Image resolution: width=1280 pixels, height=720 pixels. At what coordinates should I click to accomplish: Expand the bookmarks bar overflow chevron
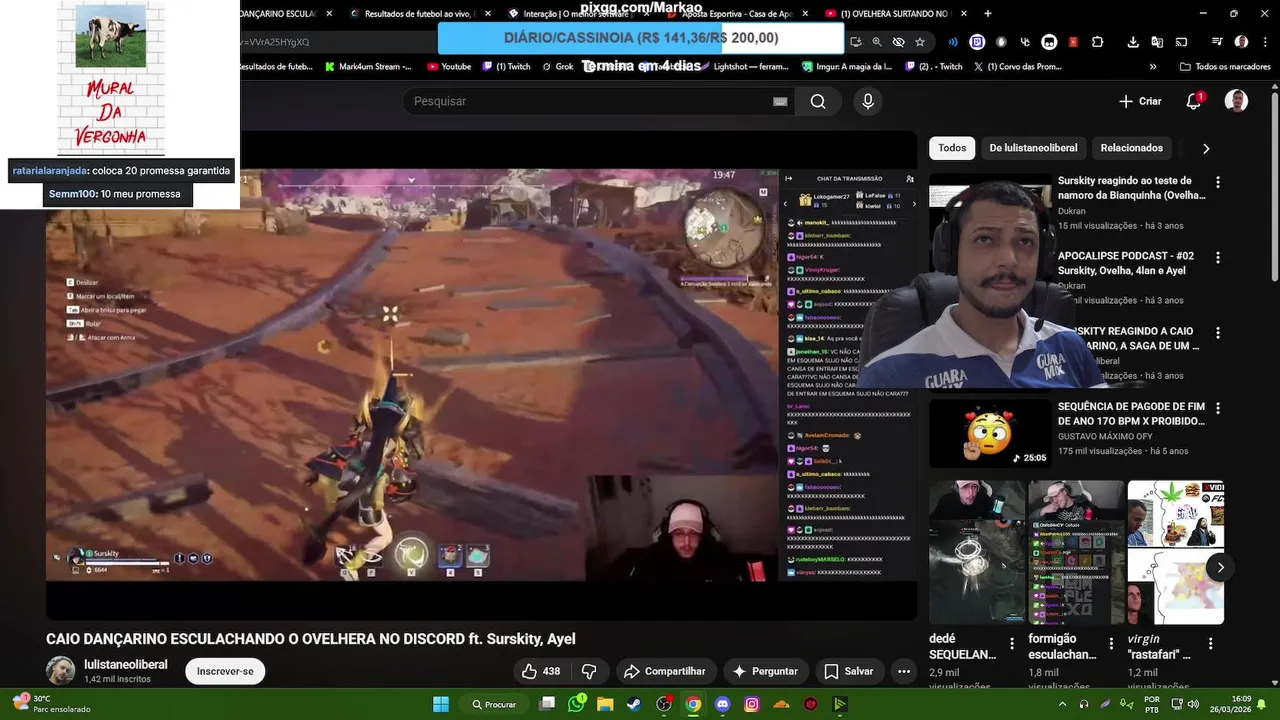pyautogui.click(x=1153, y=67)
